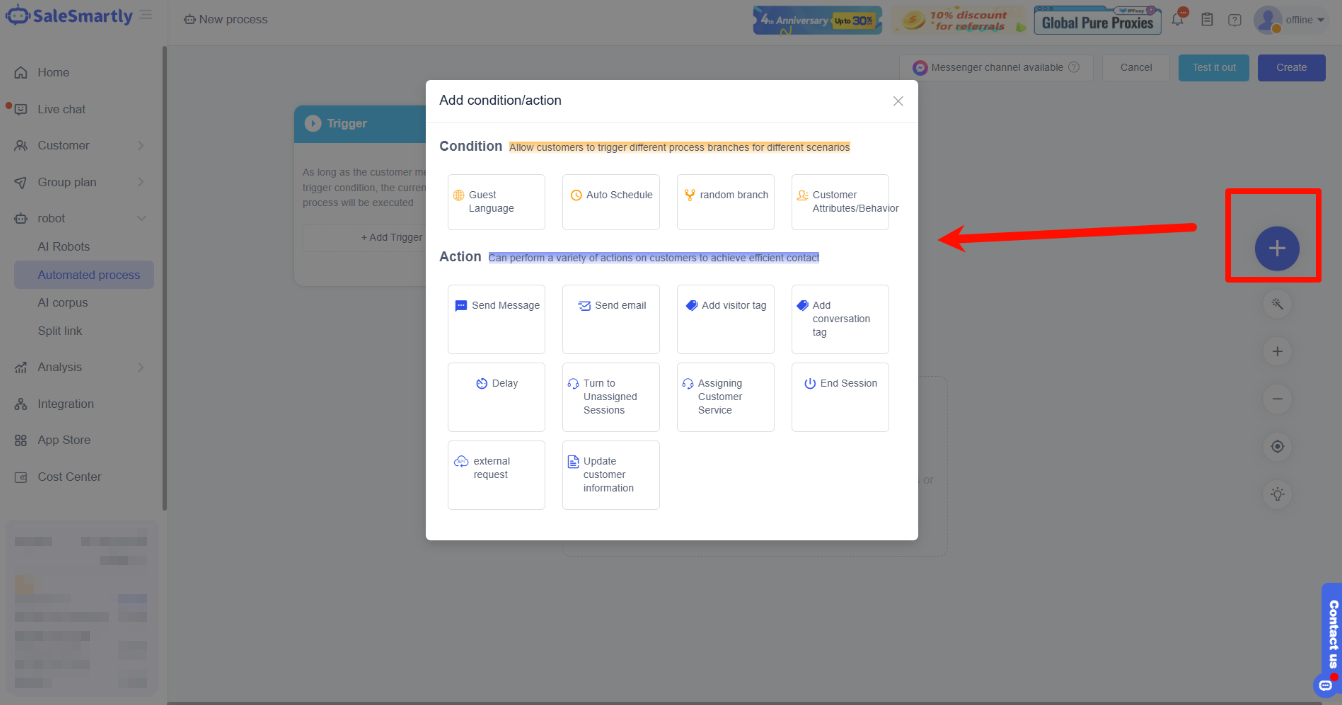Collapse the sidebar with hamburger icon
The width and height of the screenshot is (1342, 705).
pyautogui.click(x=146, y=16)
